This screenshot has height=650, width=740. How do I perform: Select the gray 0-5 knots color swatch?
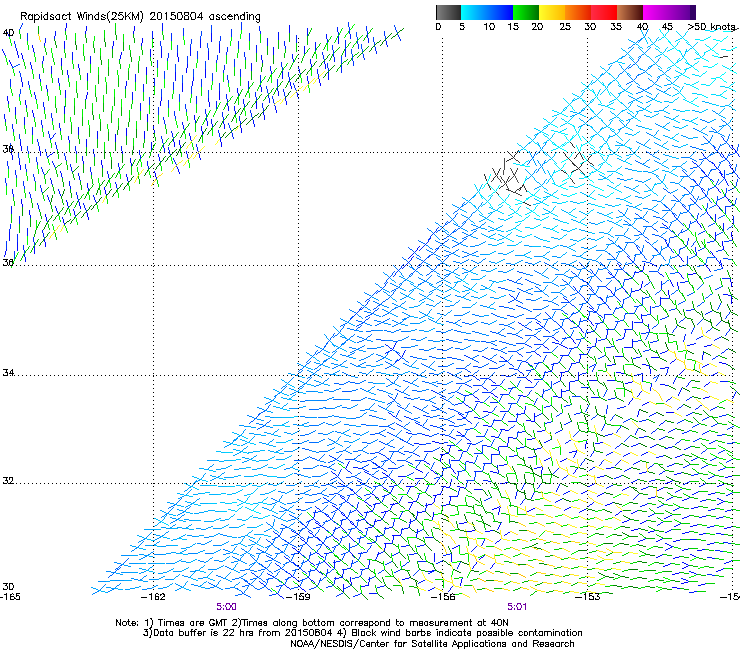tap(448, 12)
